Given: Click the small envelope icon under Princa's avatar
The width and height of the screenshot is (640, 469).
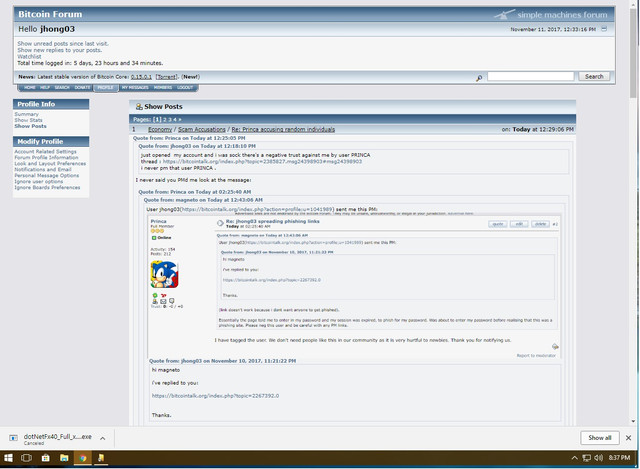Looking at the screenshot, I should [163, 301].
